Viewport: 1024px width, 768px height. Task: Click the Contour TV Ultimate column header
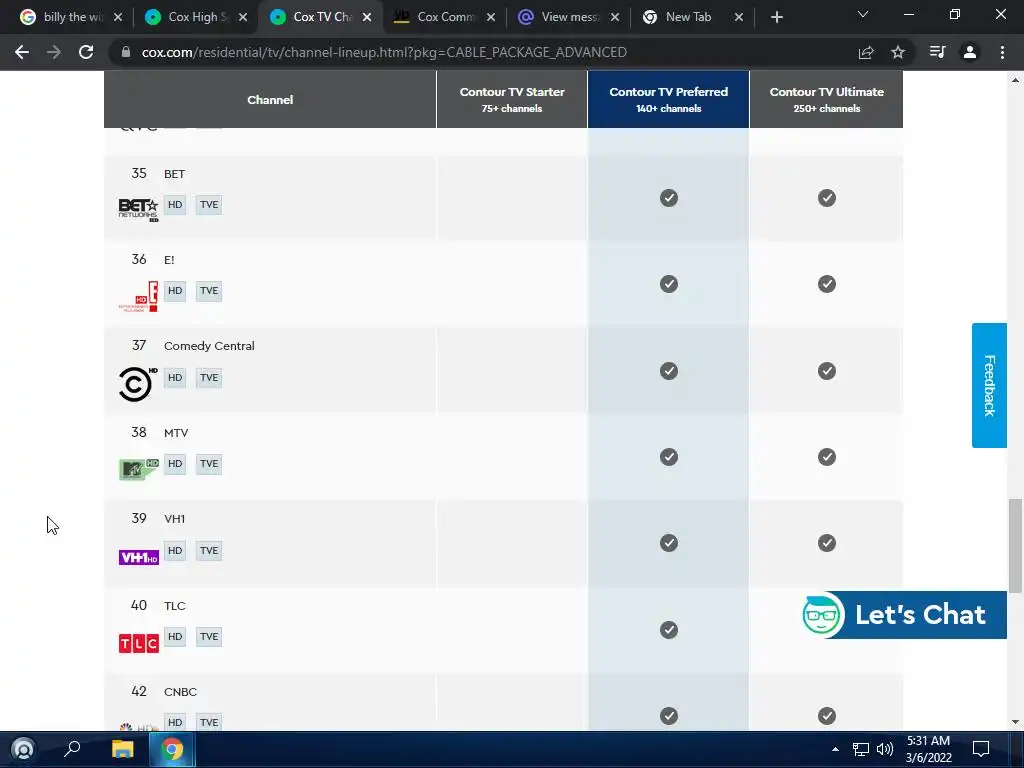click(827, 99)
